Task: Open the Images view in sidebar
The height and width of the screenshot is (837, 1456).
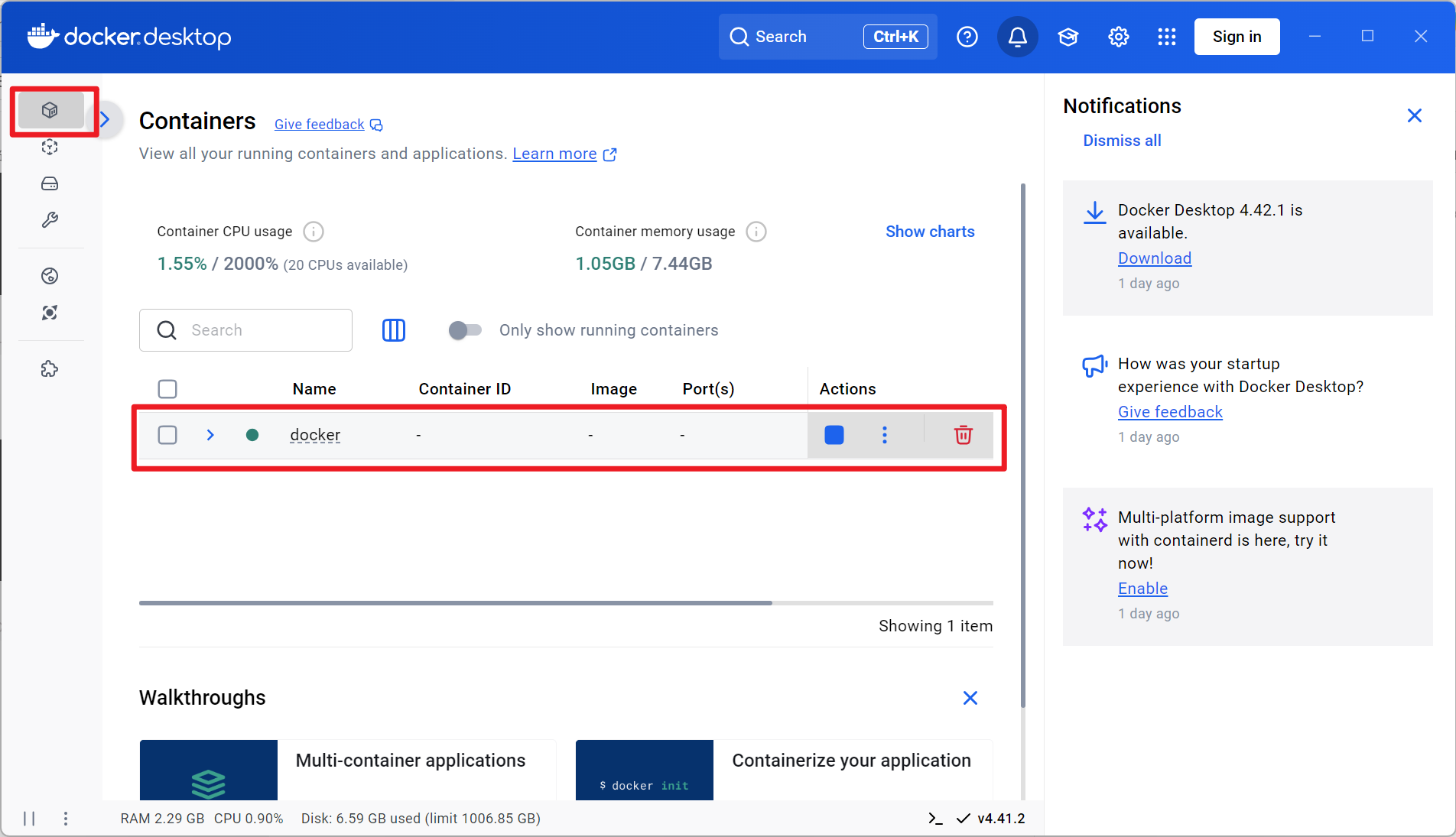Action: coord(50,147)
